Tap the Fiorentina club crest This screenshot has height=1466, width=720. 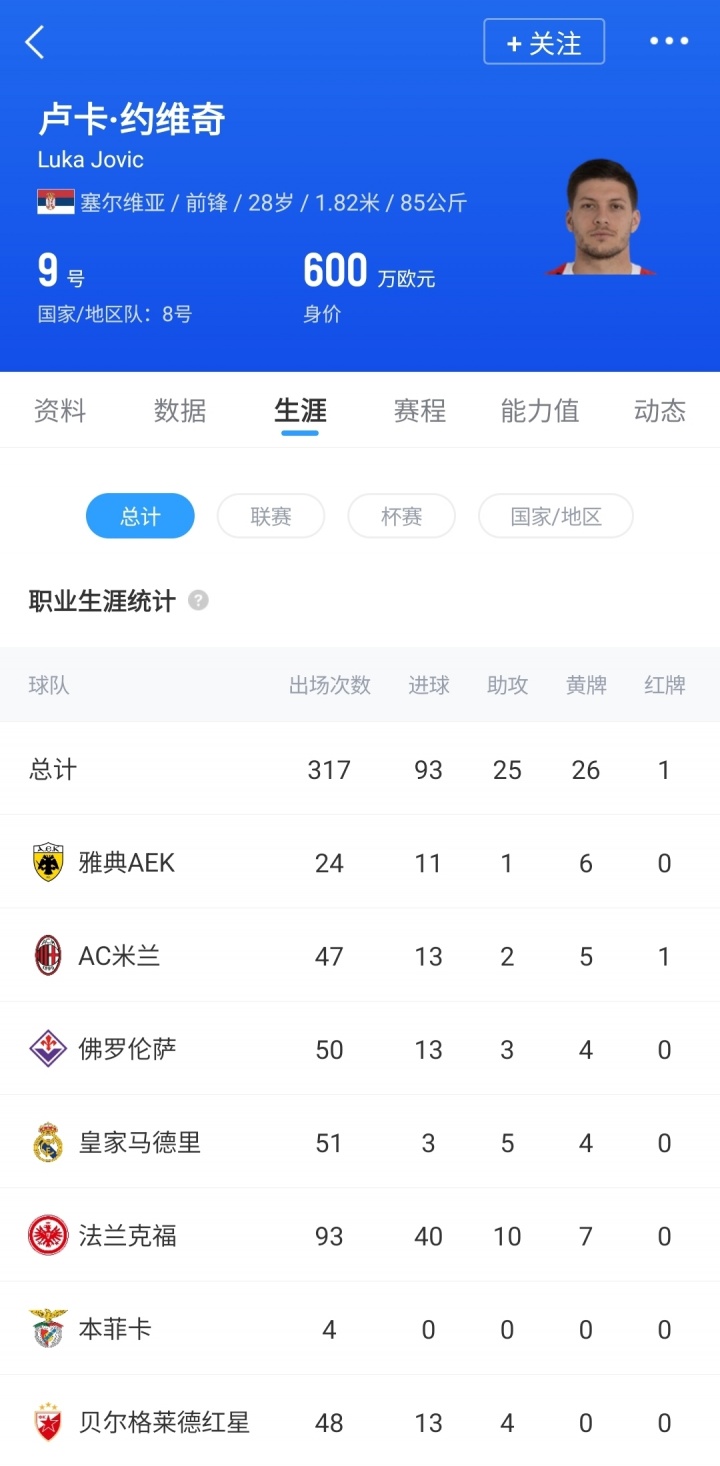(47, 1049)
